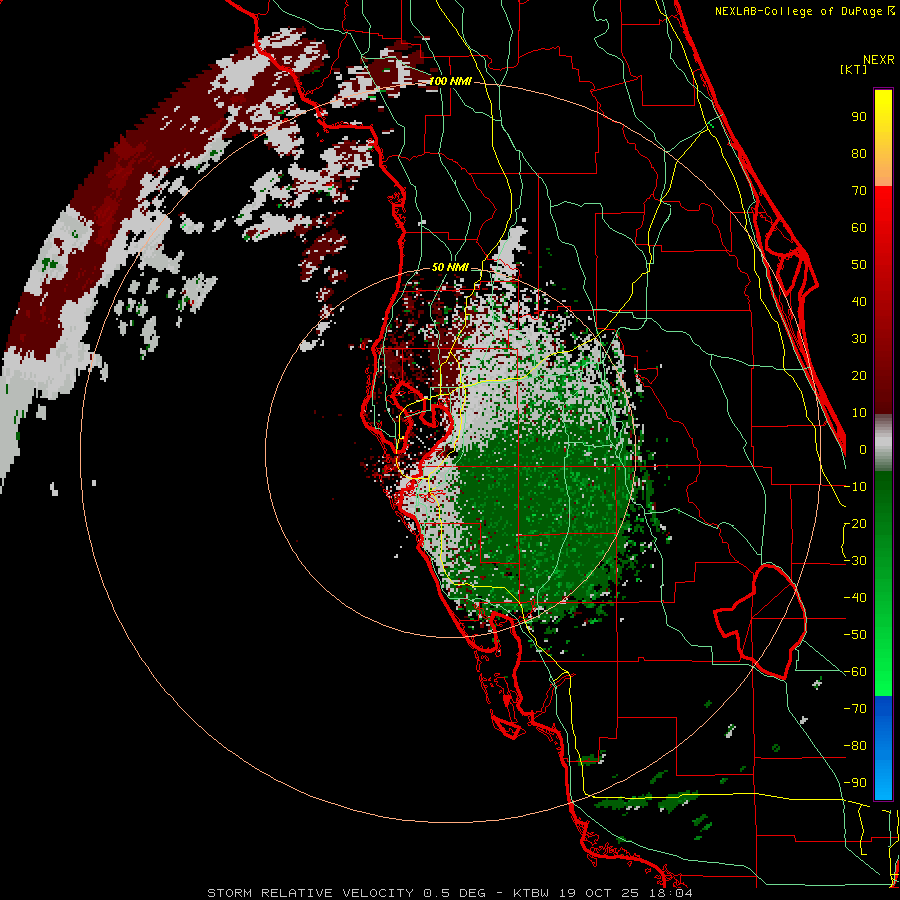The image size is (900, 900).
Task: Select the 60 value on velocity scale
Action: click(x=859, y=228)
